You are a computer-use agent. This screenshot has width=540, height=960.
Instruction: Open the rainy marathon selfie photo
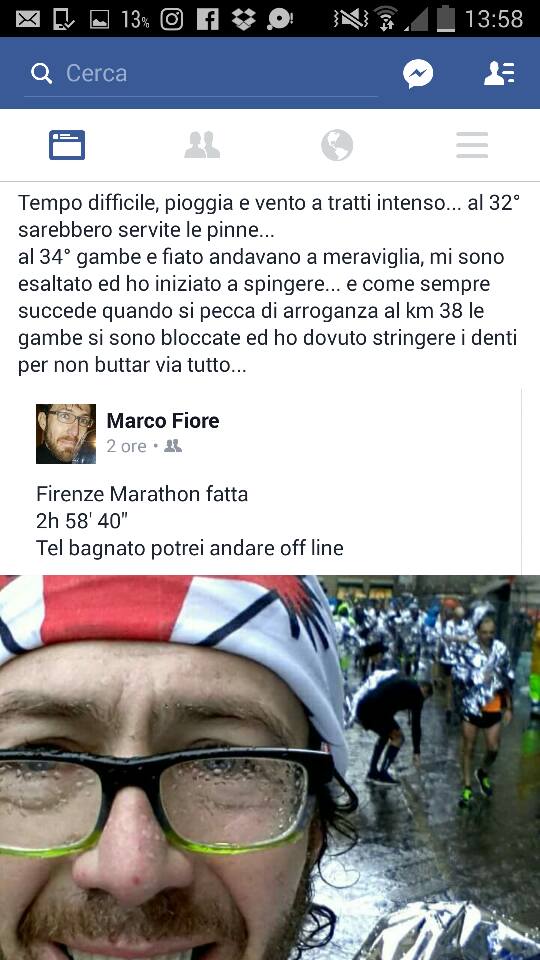270,768
